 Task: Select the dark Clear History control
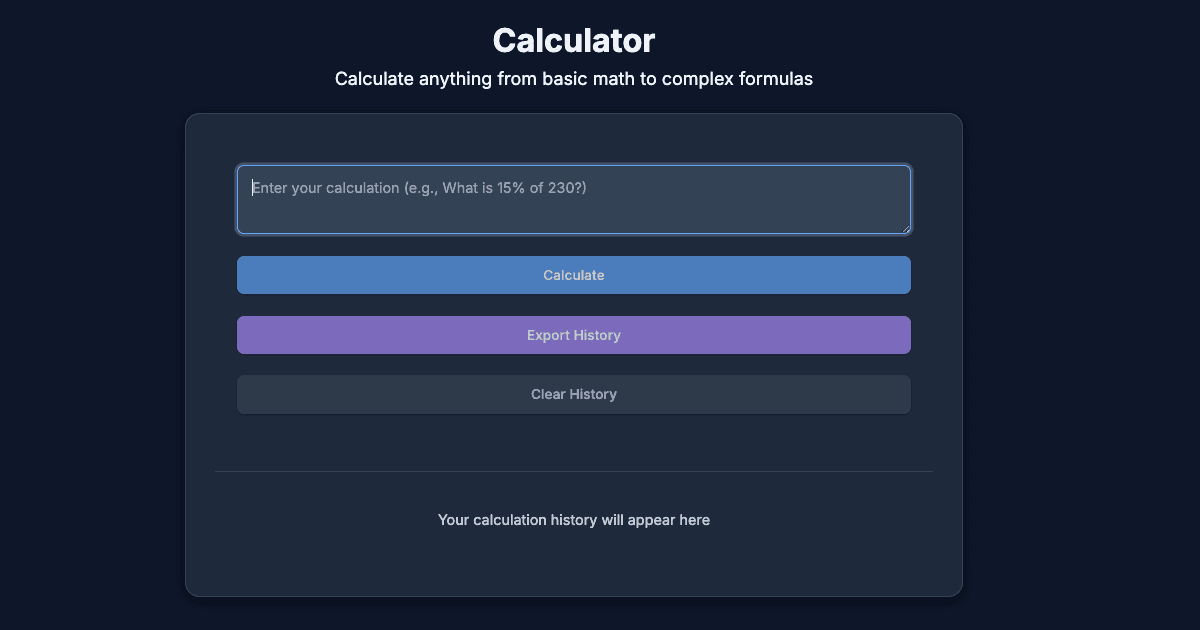[x=573, y=394]
